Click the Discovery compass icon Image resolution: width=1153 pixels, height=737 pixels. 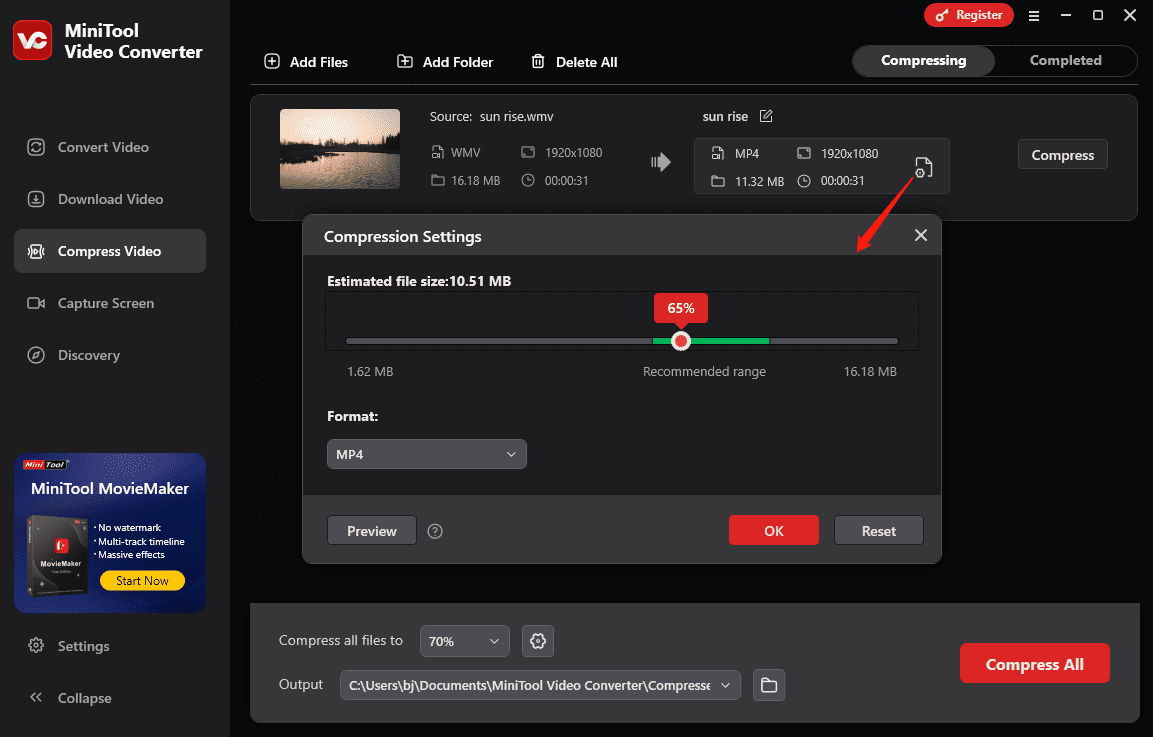point(36,355)
